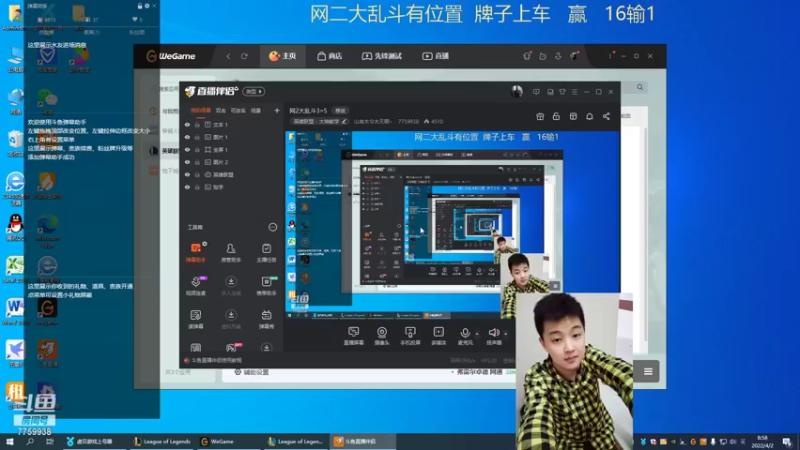Expand microphone options arrow
Image resolution: width=800 pixels, height=450 pixels.
tap(477, 334)
